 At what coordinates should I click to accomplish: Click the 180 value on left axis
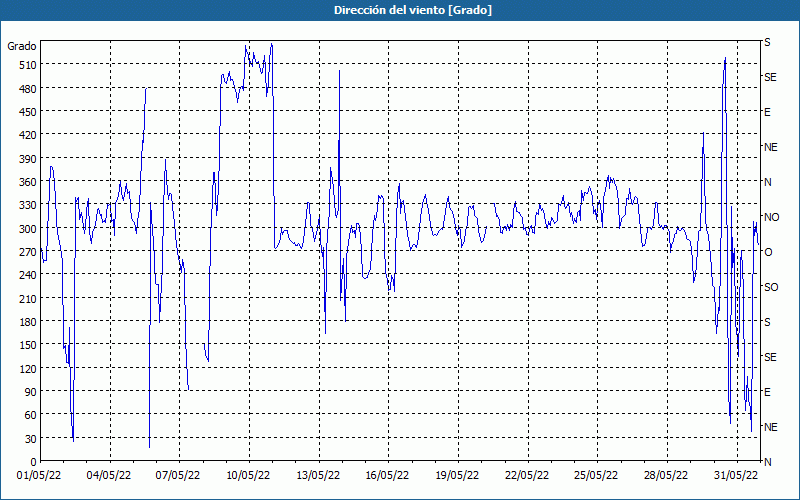pos(27,322)
